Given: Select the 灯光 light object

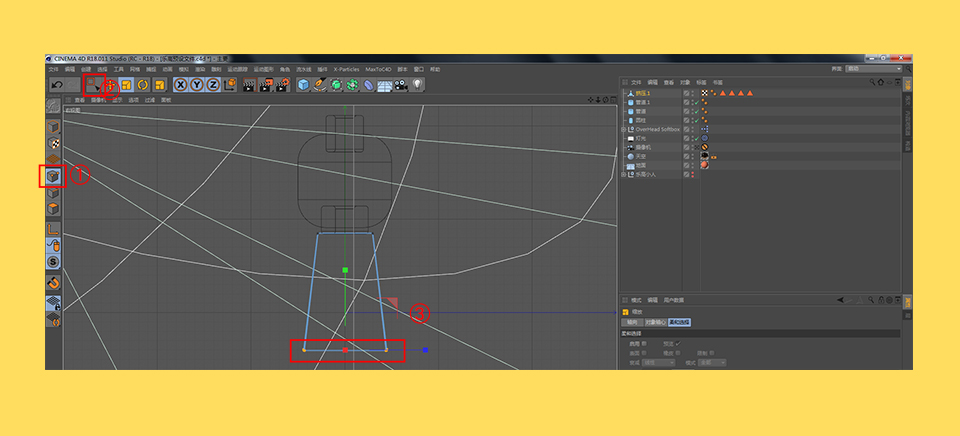Looking at the screenshot, I should 640,138.
